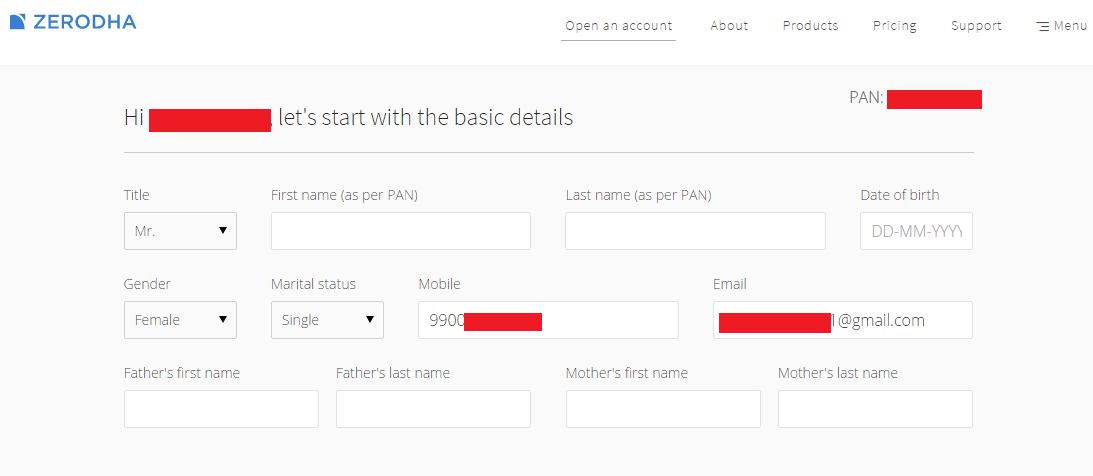
Task: Focus the Father's first name field
Action: pos(222,409)
